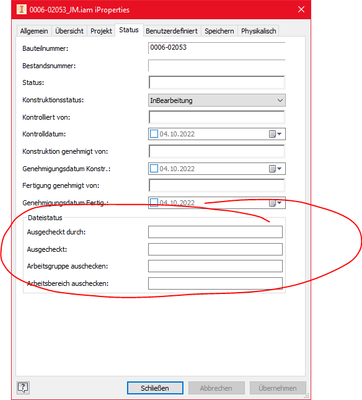Click the Inventor assembly icon in the title bar
The width and height of the screenshot is (362, 400).
click(22, 9)
